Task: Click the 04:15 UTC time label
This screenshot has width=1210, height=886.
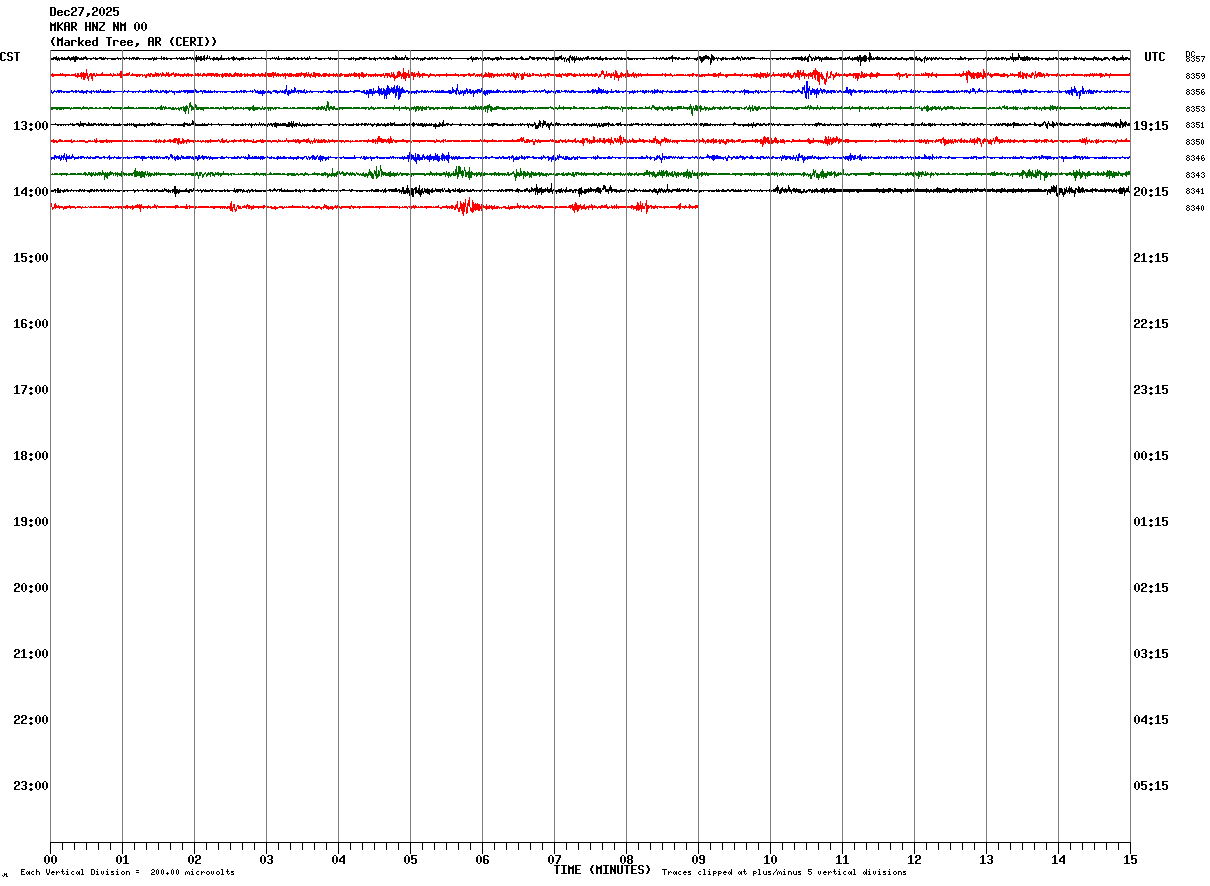Action: [x=1151, y=720]
